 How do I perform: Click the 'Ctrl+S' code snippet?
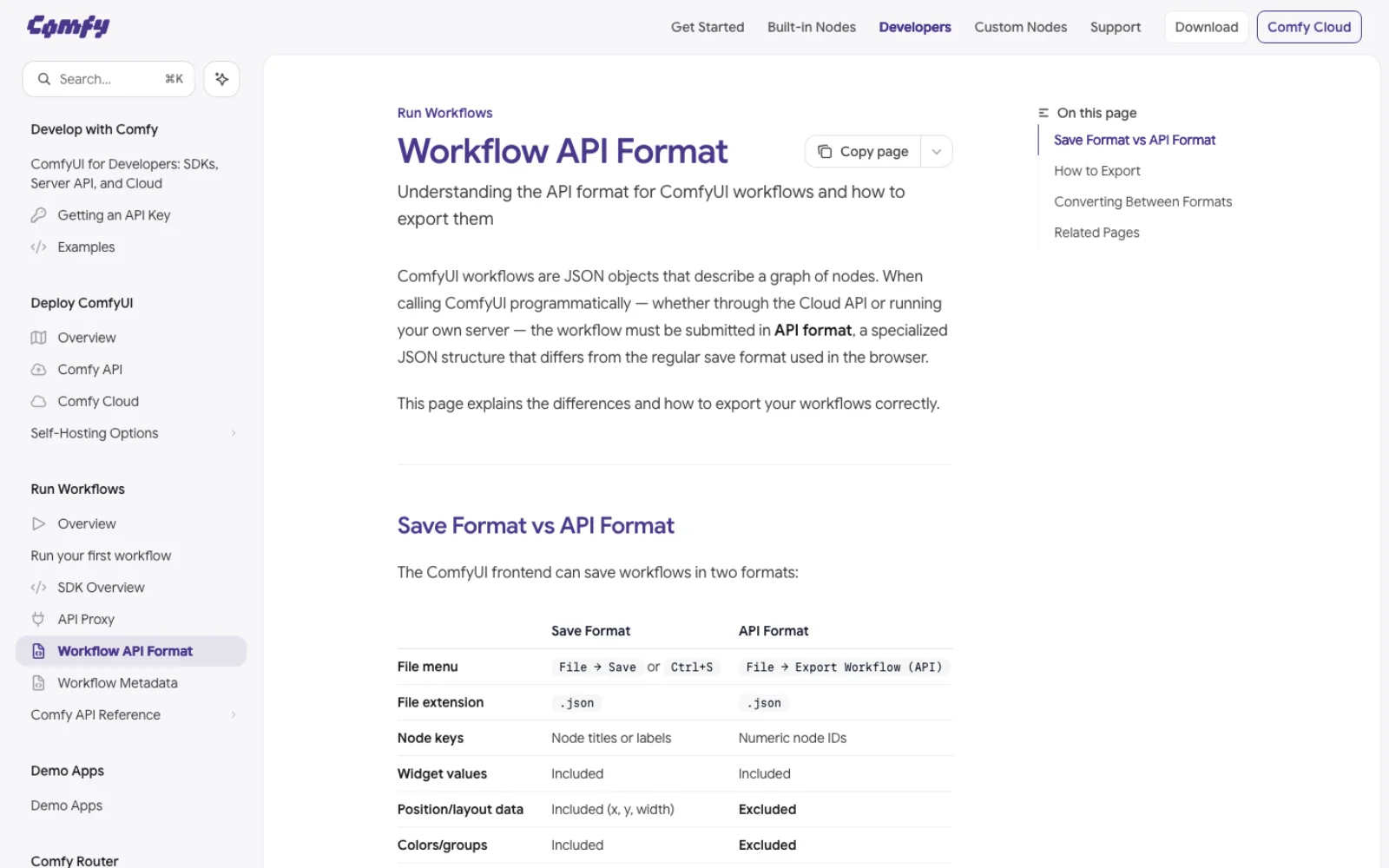click(x=692, y=667)
